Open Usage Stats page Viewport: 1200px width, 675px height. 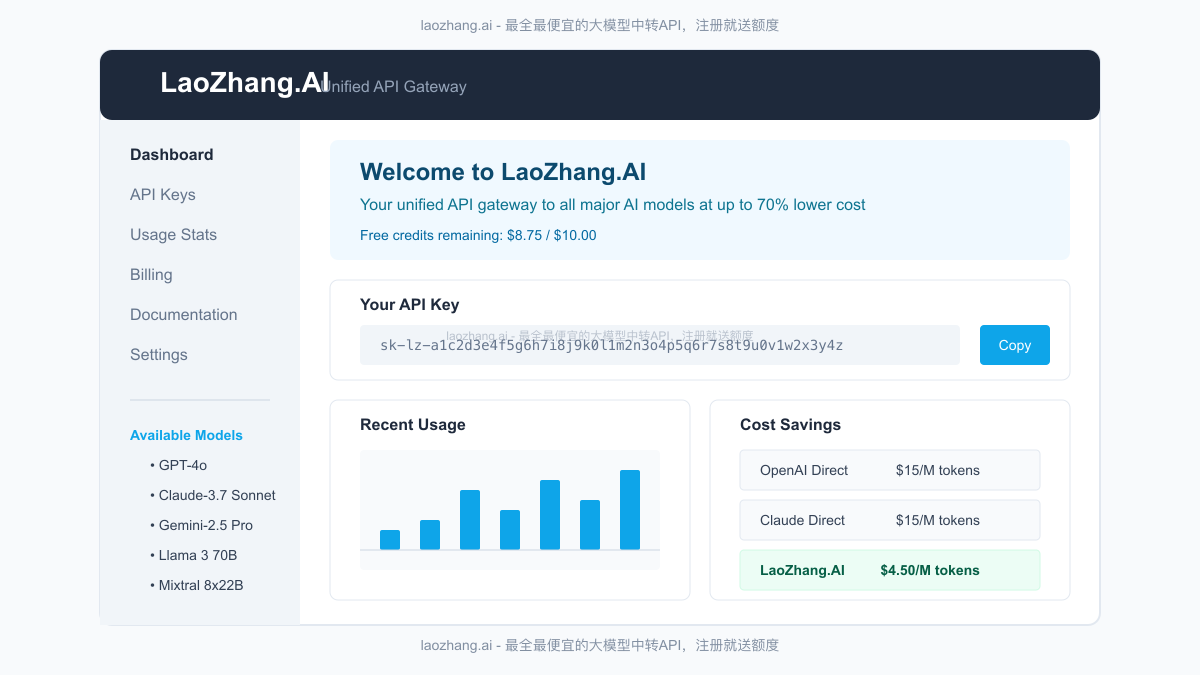173,235
